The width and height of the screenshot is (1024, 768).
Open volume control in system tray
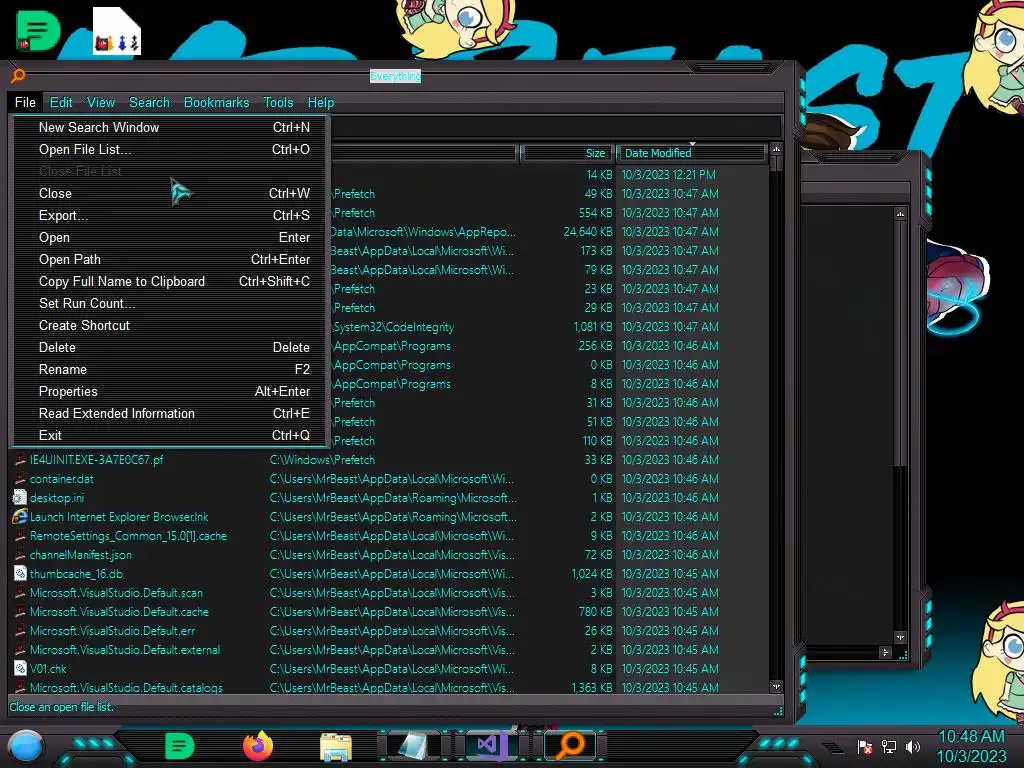pos(913,747)
